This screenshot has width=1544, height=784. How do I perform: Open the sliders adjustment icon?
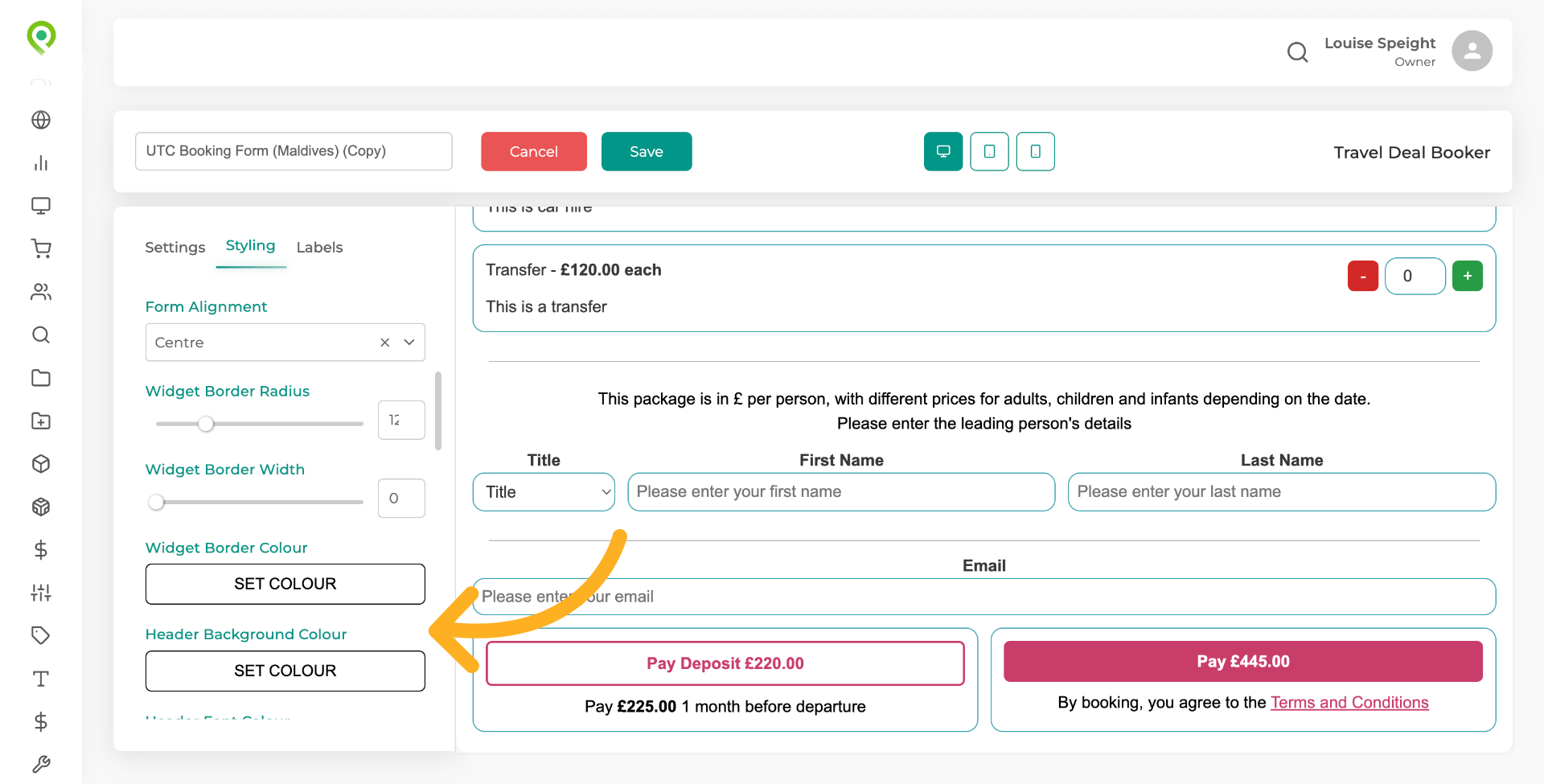pos(41,593)
